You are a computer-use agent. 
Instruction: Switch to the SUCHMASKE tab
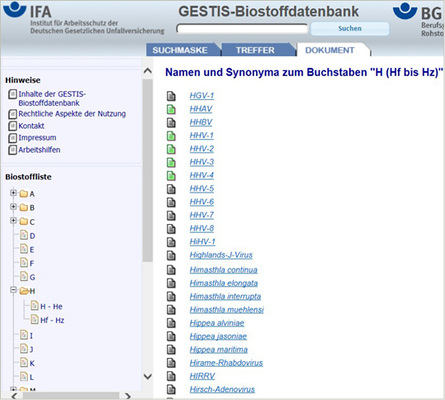click(x=182, y=50)
